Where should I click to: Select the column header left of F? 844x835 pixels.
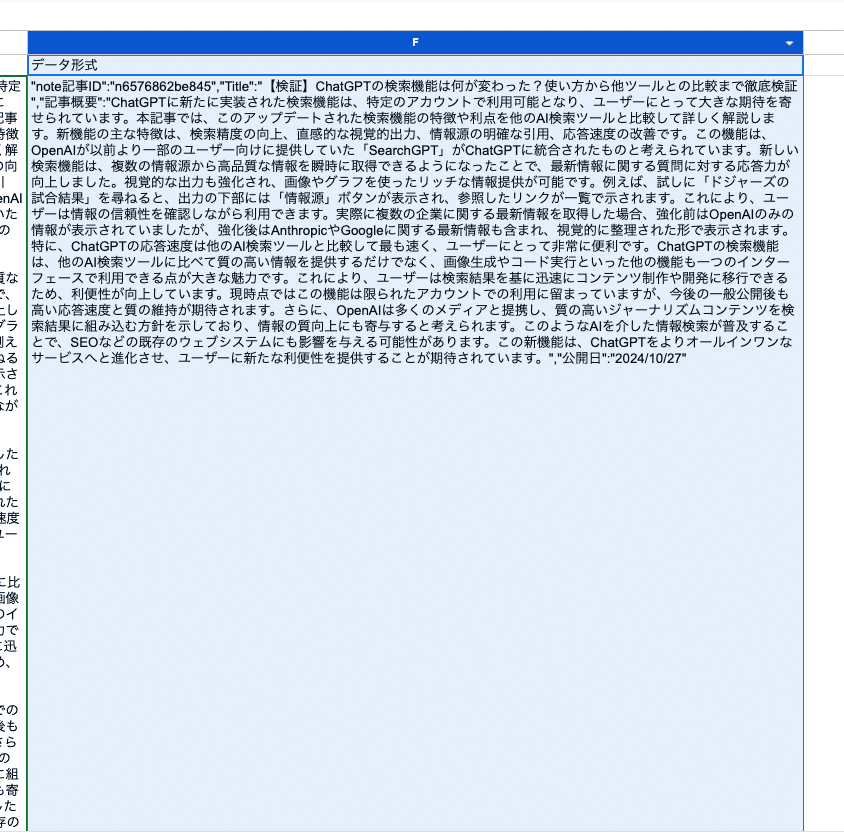(12, 43)
